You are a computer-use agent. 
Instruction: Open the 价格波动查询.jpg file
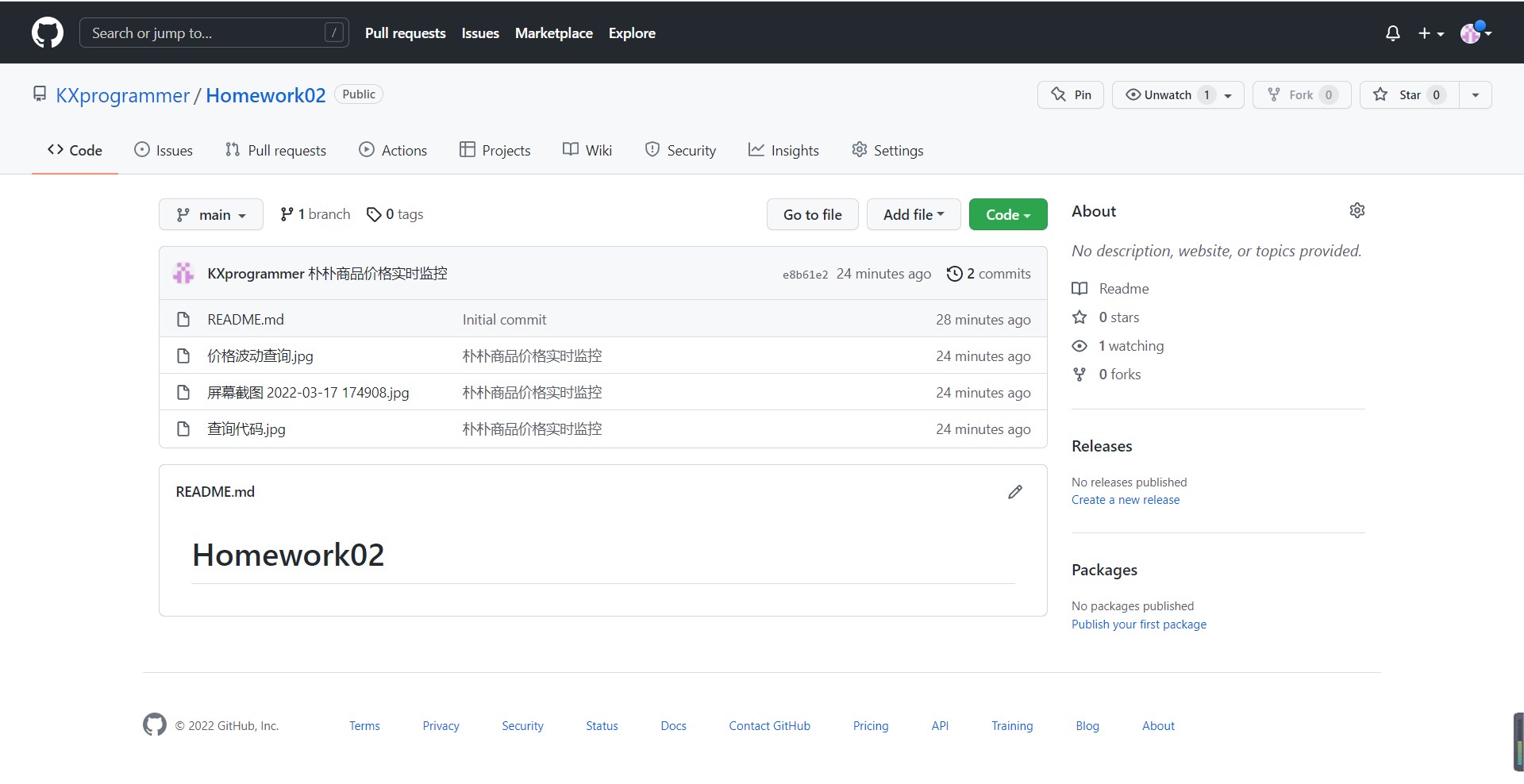click(260, 356)
